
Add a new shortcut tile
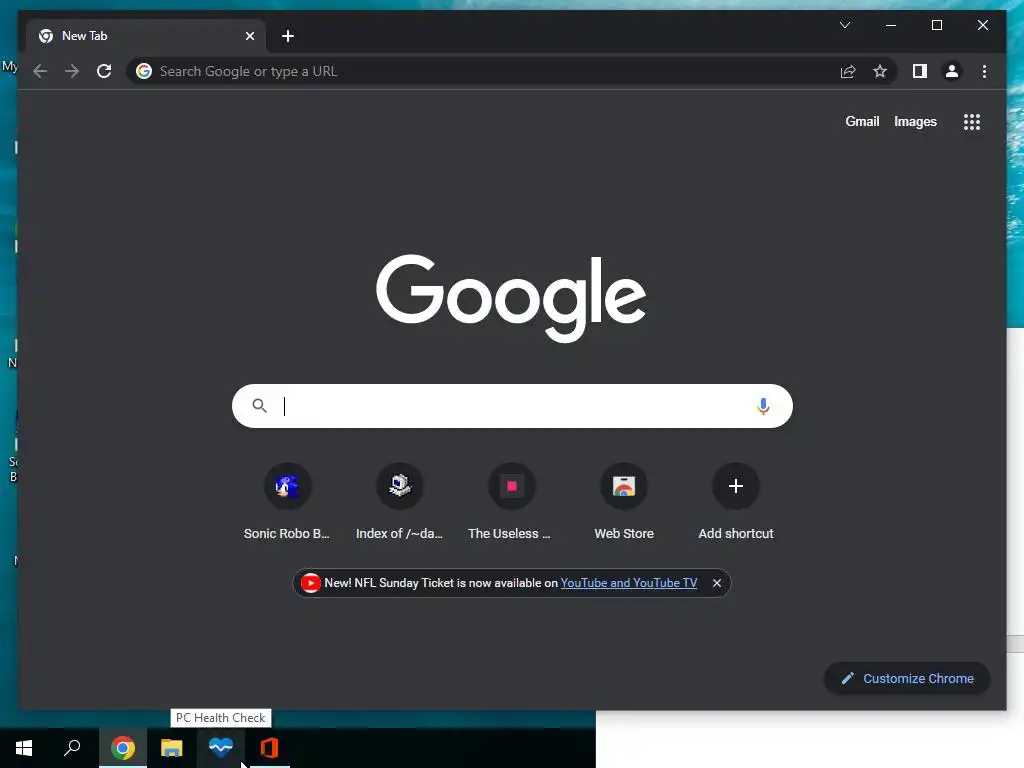click(736, 502)
